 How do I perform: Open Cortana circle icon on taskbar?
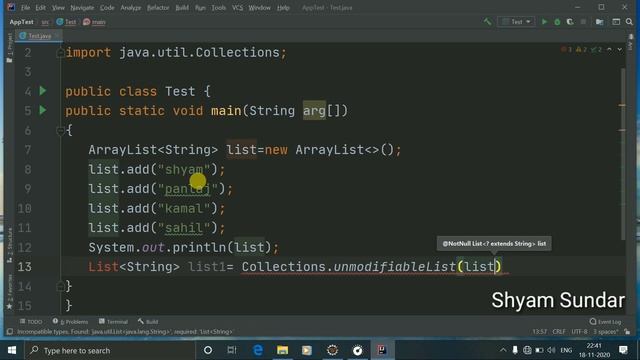point(208,350)
